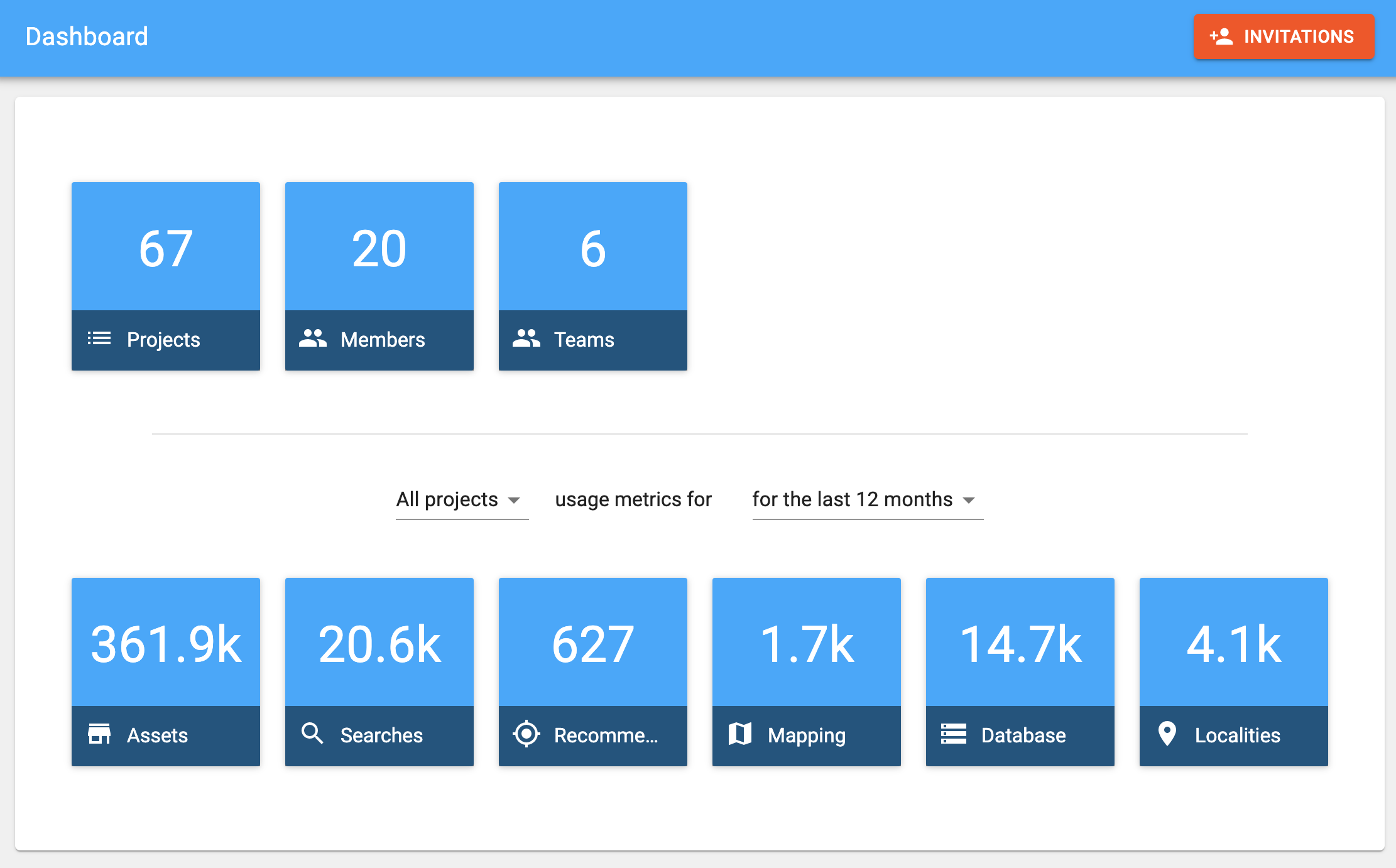Screen dimensions: 1396x868
Task: Click the Recommendations target icon
Action: tap(526, 734)
